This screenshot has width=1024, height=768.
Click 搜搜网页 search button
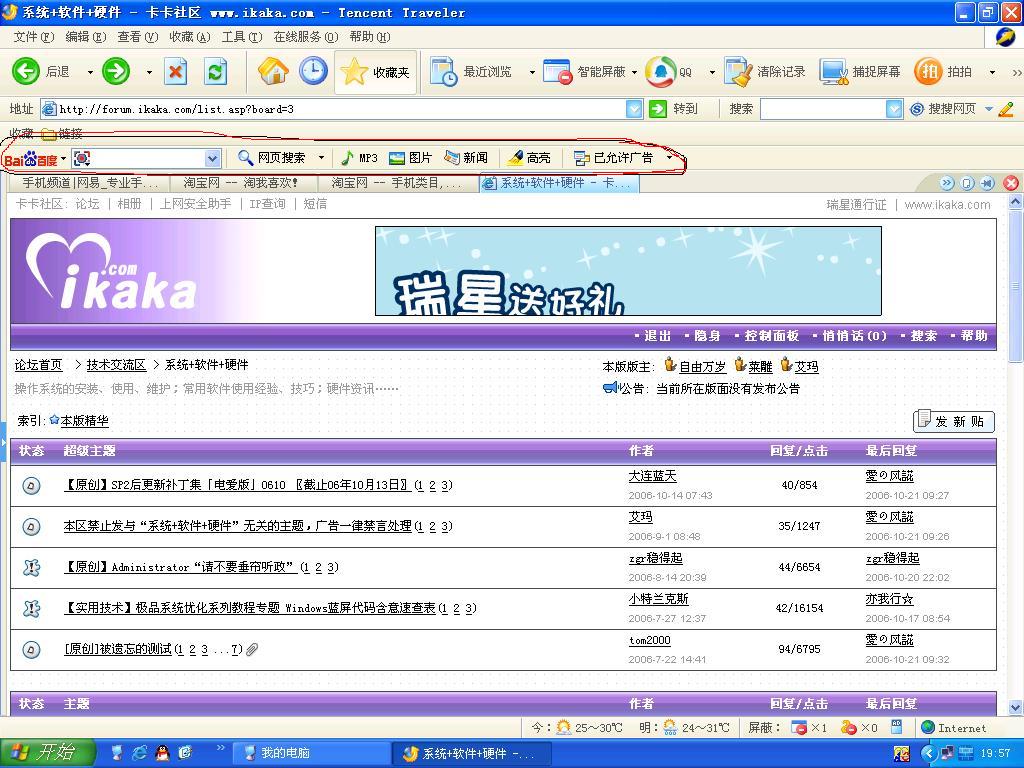(943, 109)
